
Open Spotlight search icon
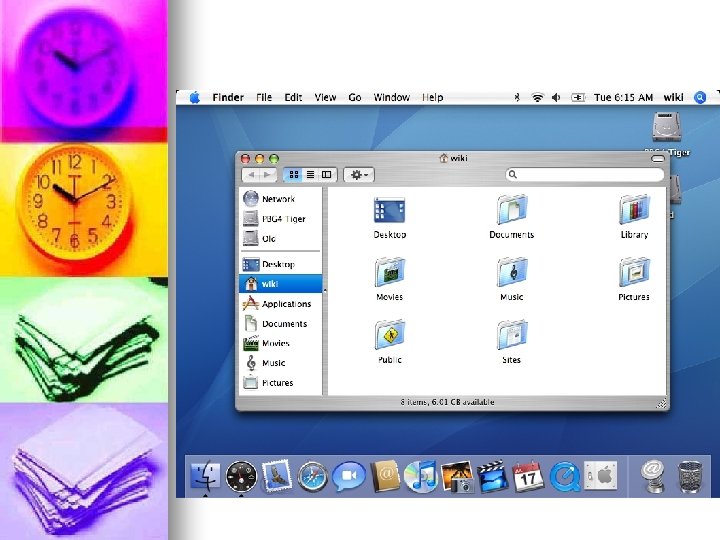pos(700,97)
